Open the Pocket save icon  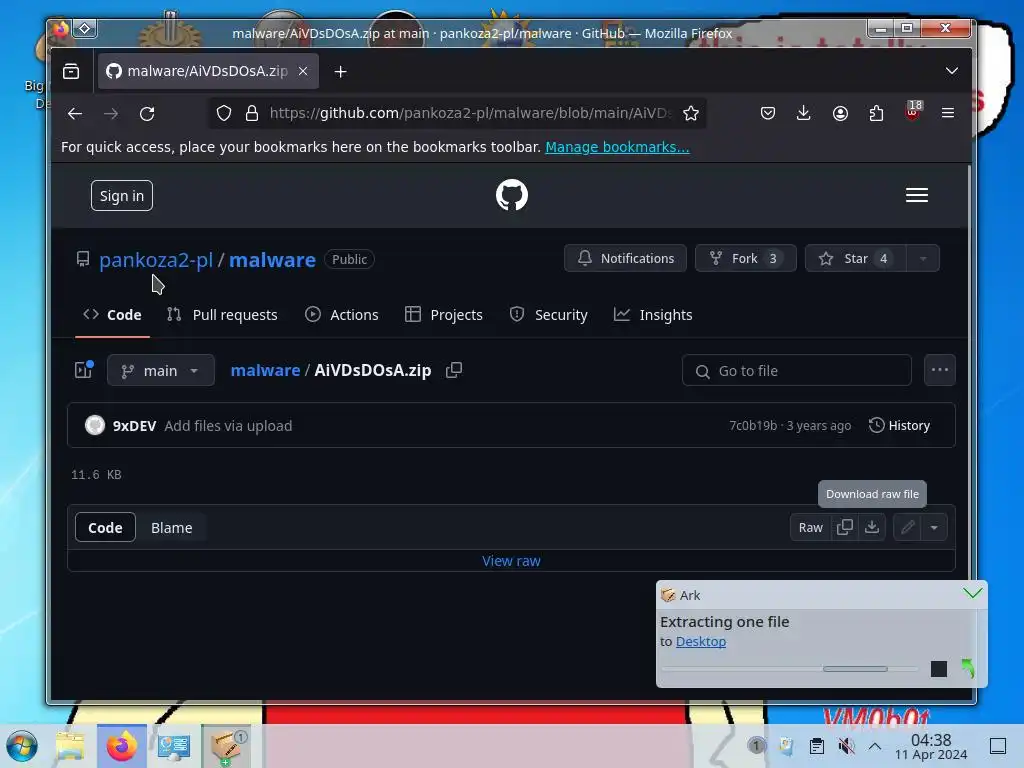tap(768, 113)
